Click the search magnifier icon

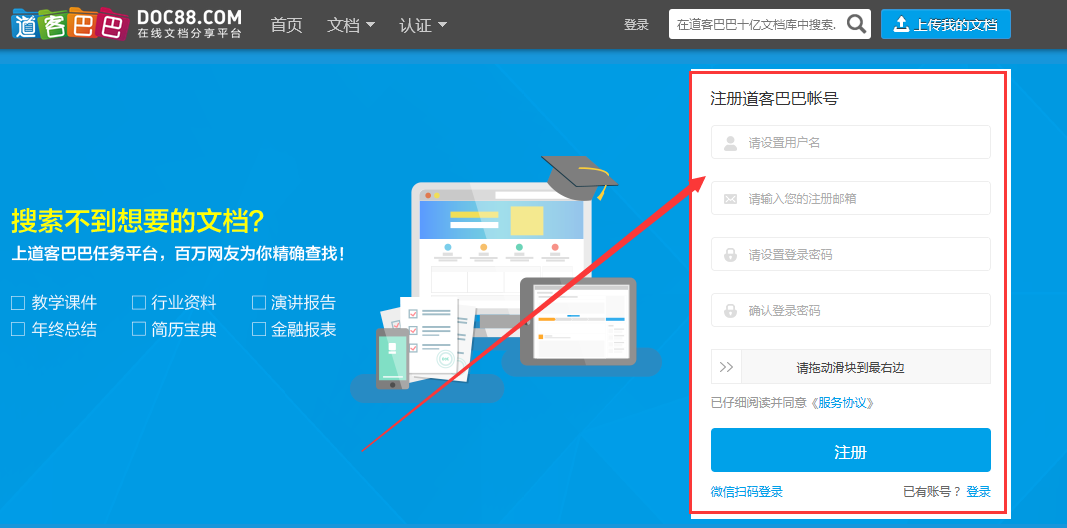856,24
